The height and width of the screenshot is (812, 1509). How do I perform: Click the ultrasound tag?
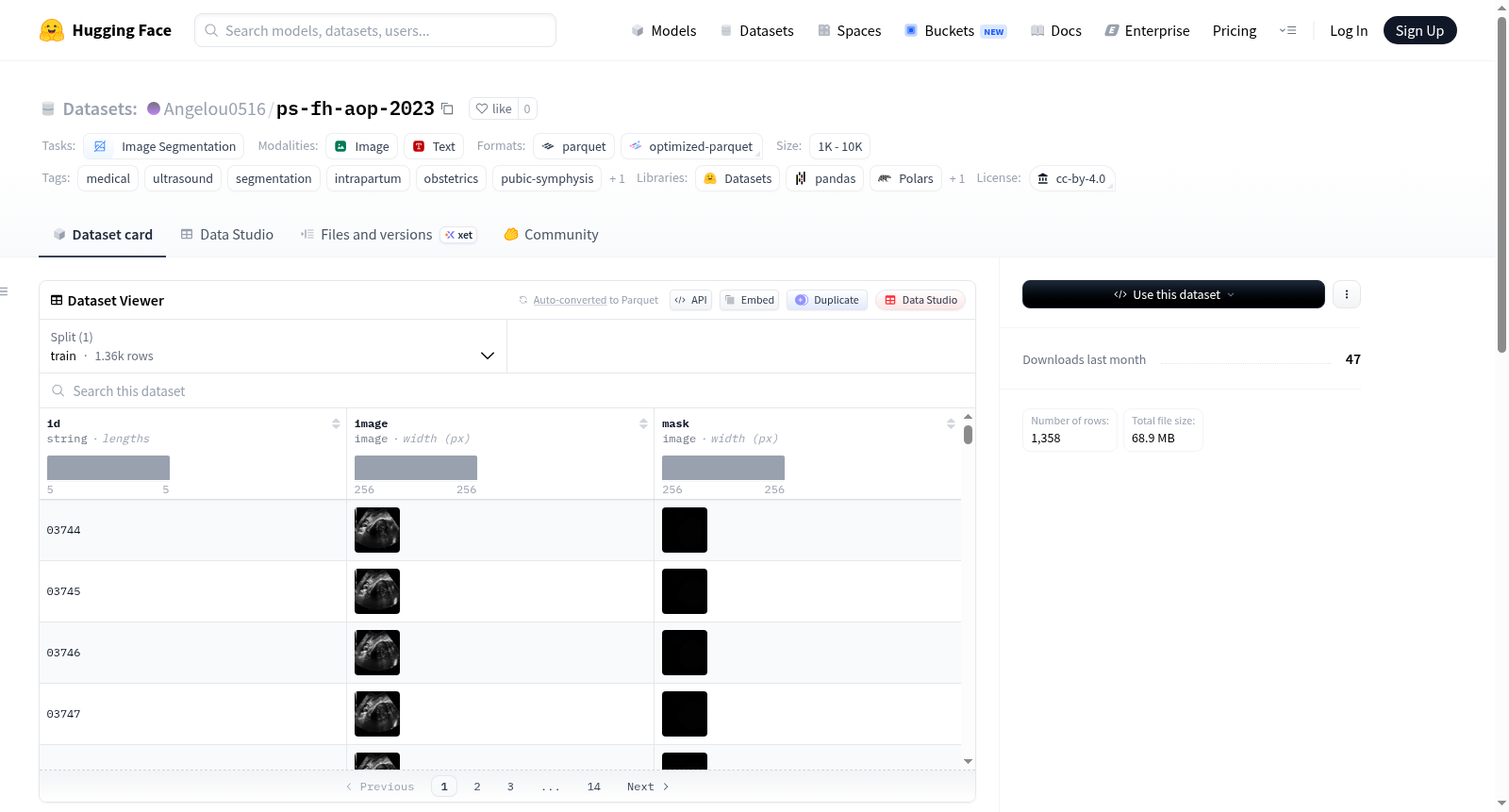pos(183,178)
